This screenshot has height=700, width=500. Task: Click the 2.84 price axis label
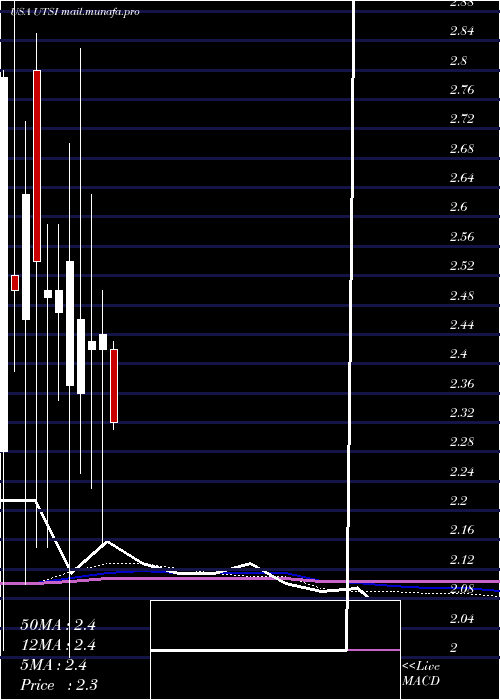tap(462, 31)
